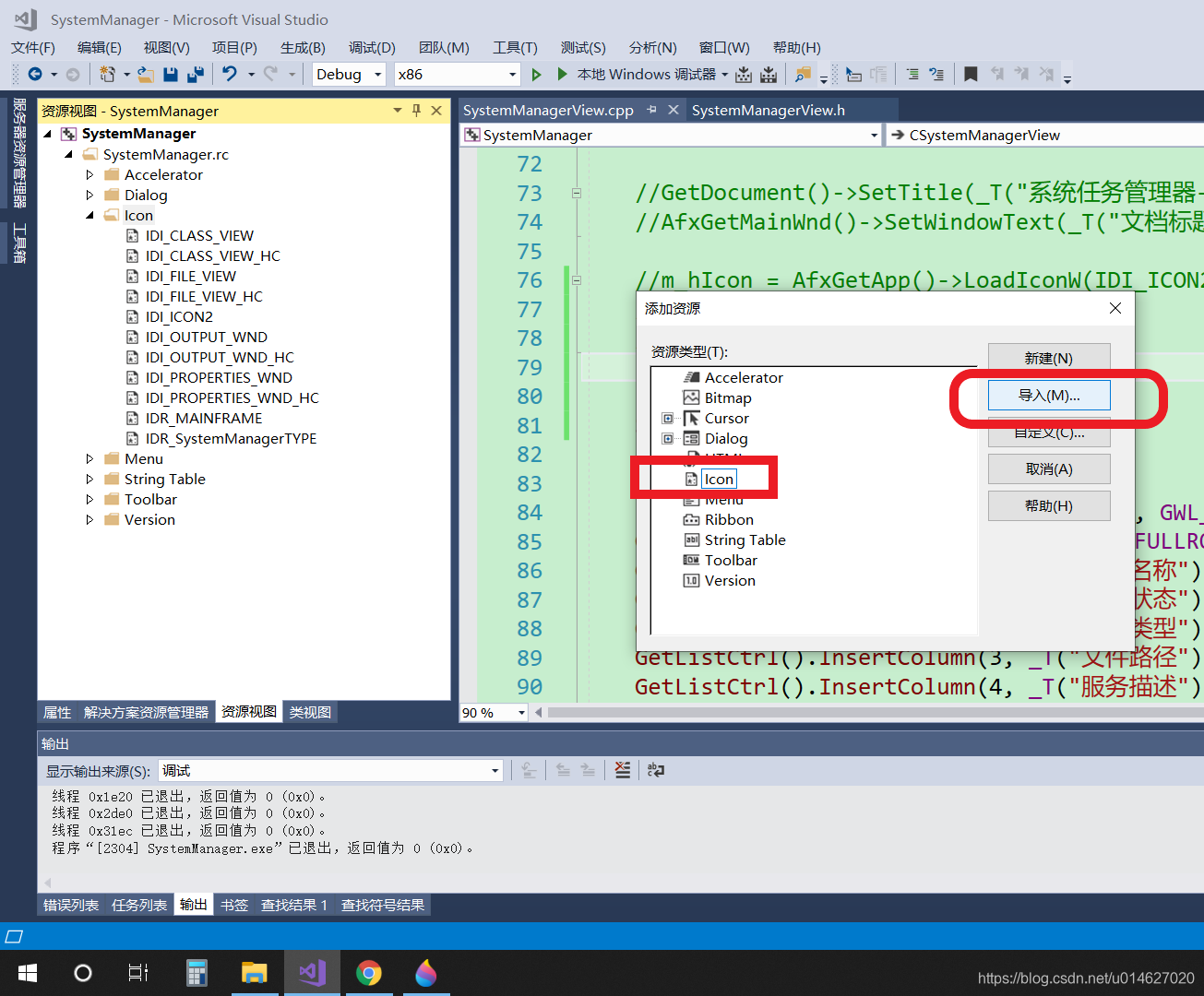Toggle Word Wrap icon in Output panel
Image resolution: width=1204 pixels, height=996 pixels.
pyautogui.click(x=656, y=770)
